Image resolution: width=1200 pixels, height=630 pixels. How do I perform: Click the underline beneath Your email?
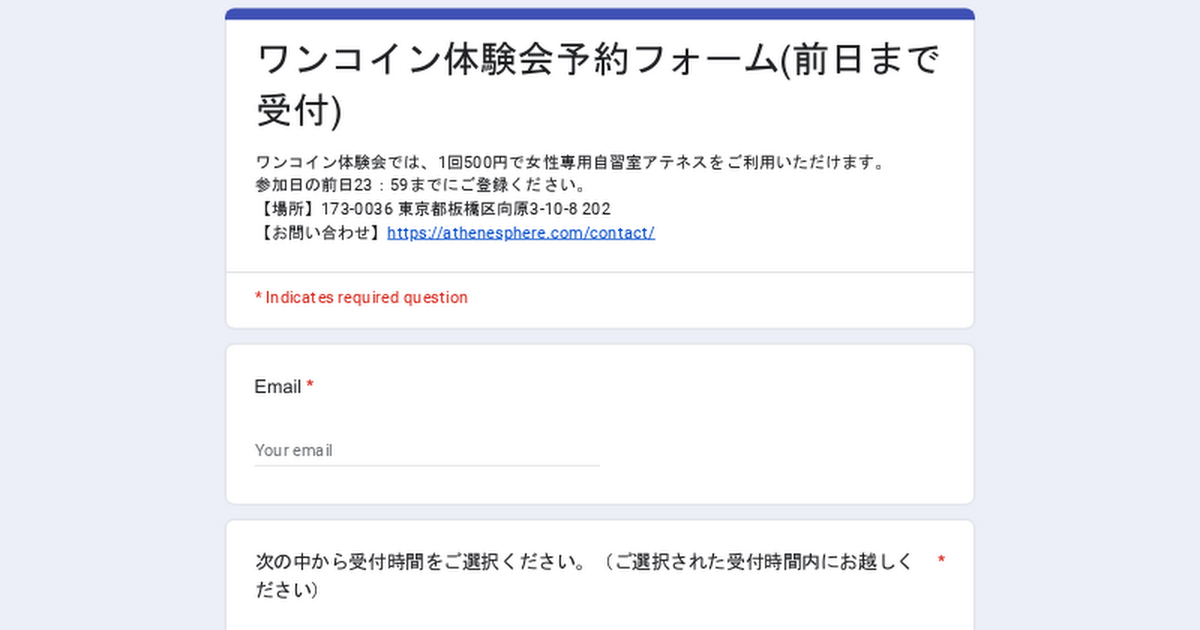[427, 465]
